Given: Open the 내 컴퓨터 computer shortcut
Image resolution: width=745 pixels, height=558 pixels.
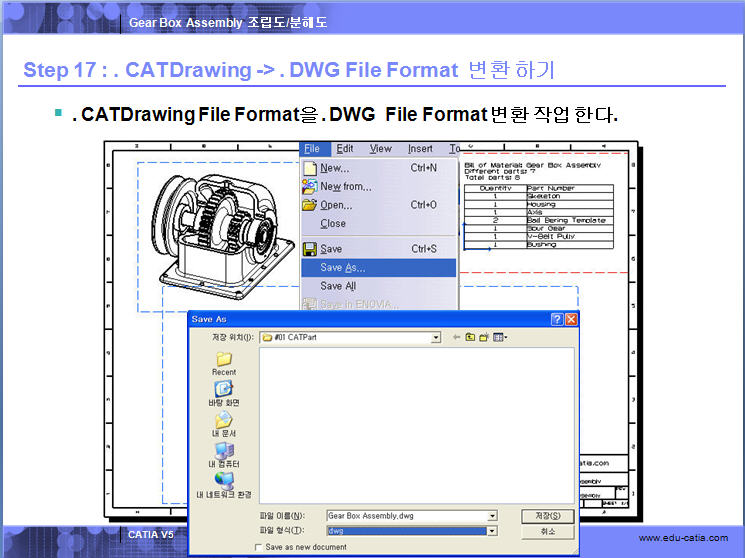Looking at the screenshot, I should point(223,451).
